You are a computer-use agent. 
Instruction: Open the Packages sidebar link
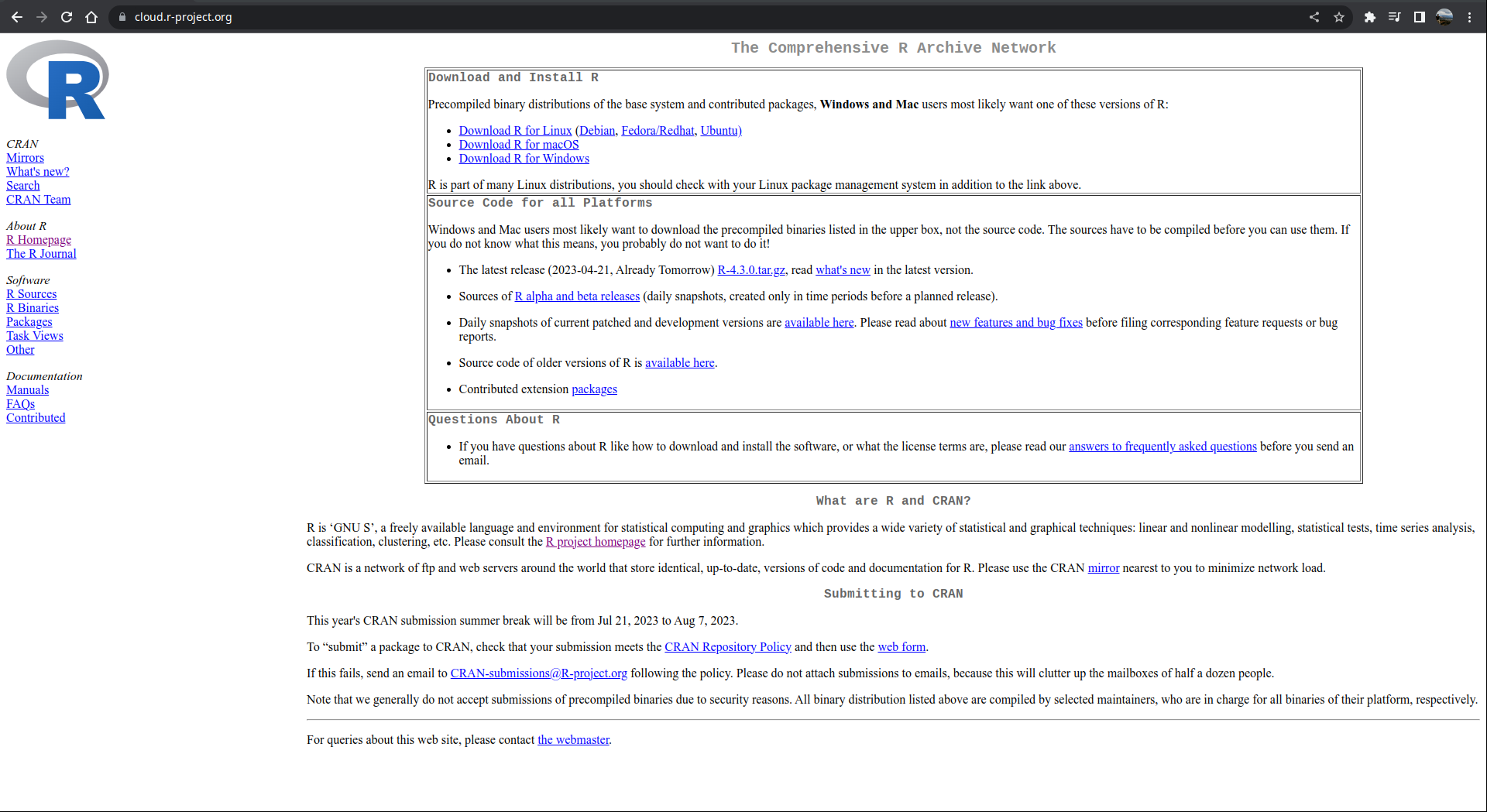pos(29,322)
